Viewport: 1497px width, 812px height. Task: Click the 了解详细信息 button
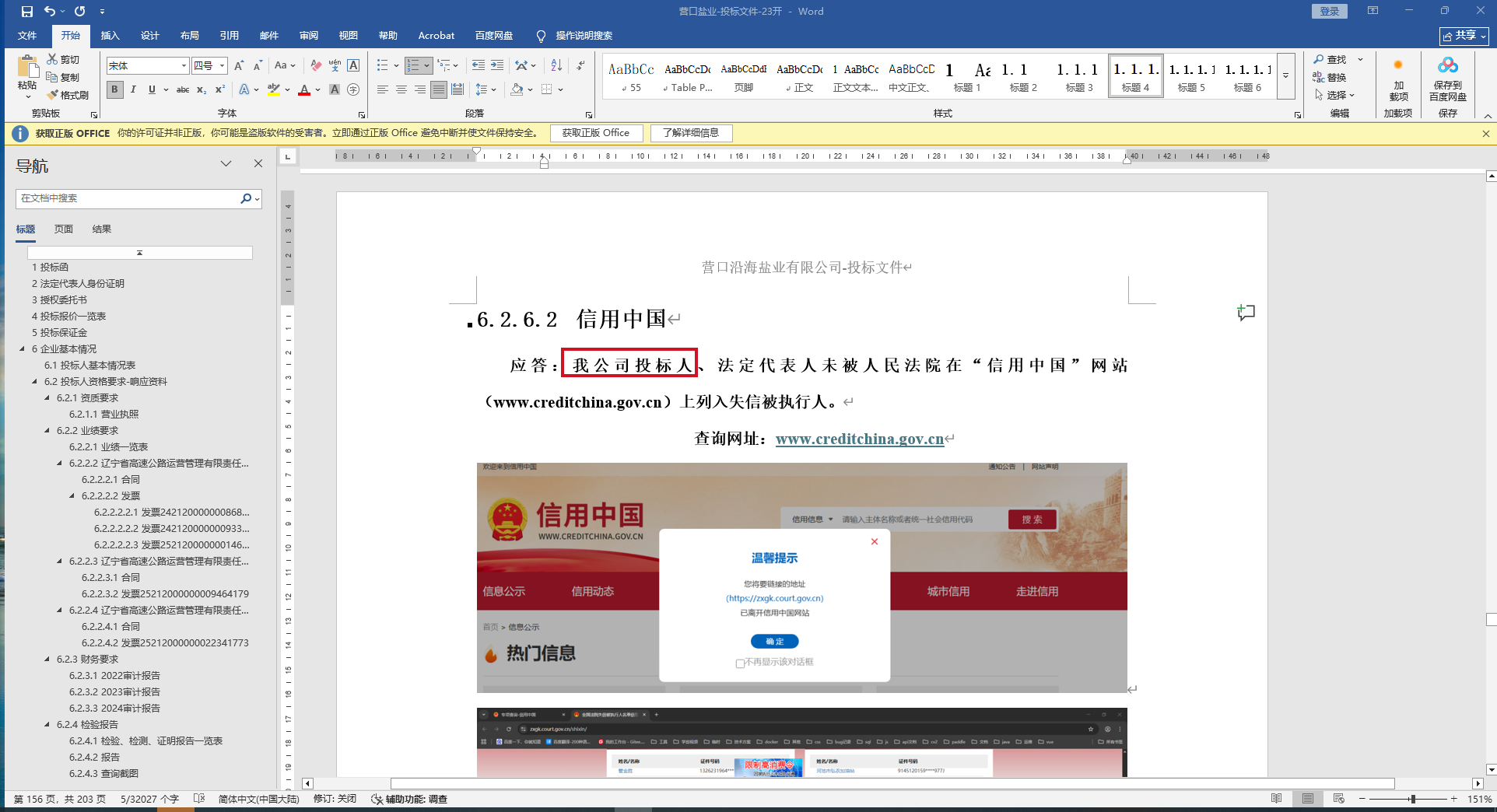pyautogui.click(x=691, y=133)
